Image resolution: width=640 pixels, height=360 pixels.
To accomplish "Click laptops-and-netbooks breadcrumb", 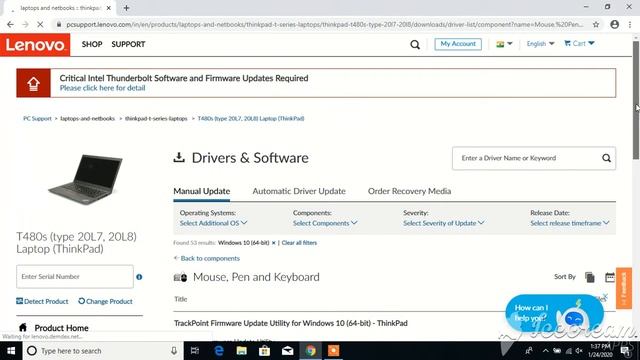I will coord(87,118).
